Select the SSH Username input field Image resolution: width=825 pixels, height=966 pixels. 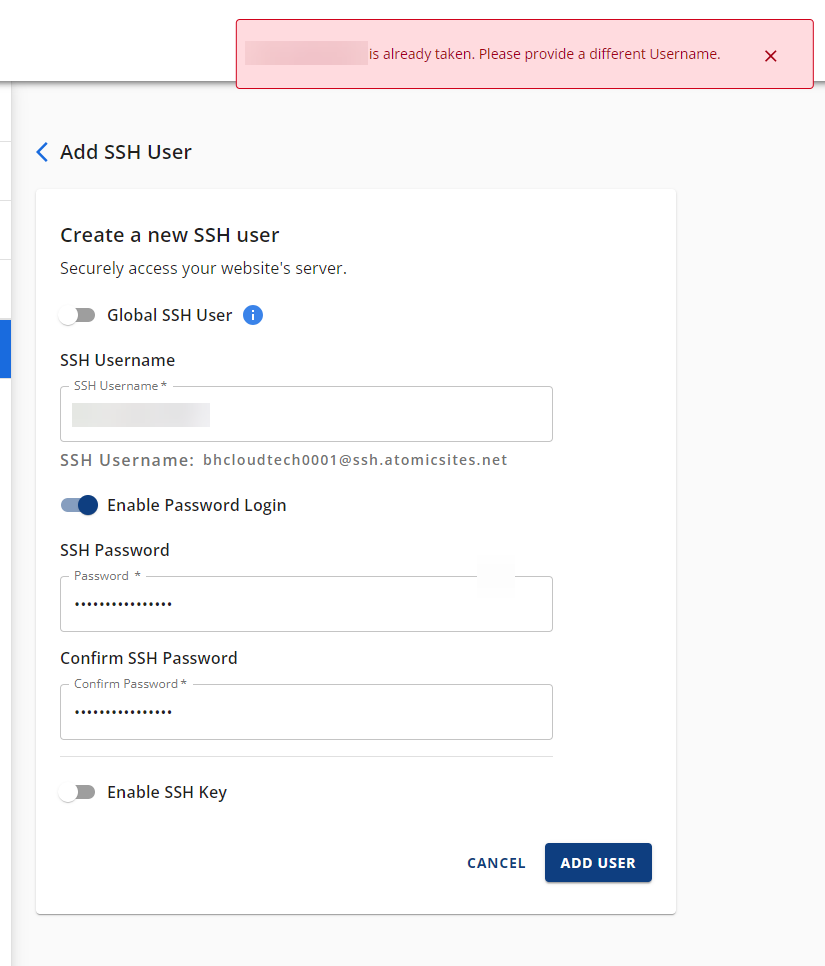[306, 414]
